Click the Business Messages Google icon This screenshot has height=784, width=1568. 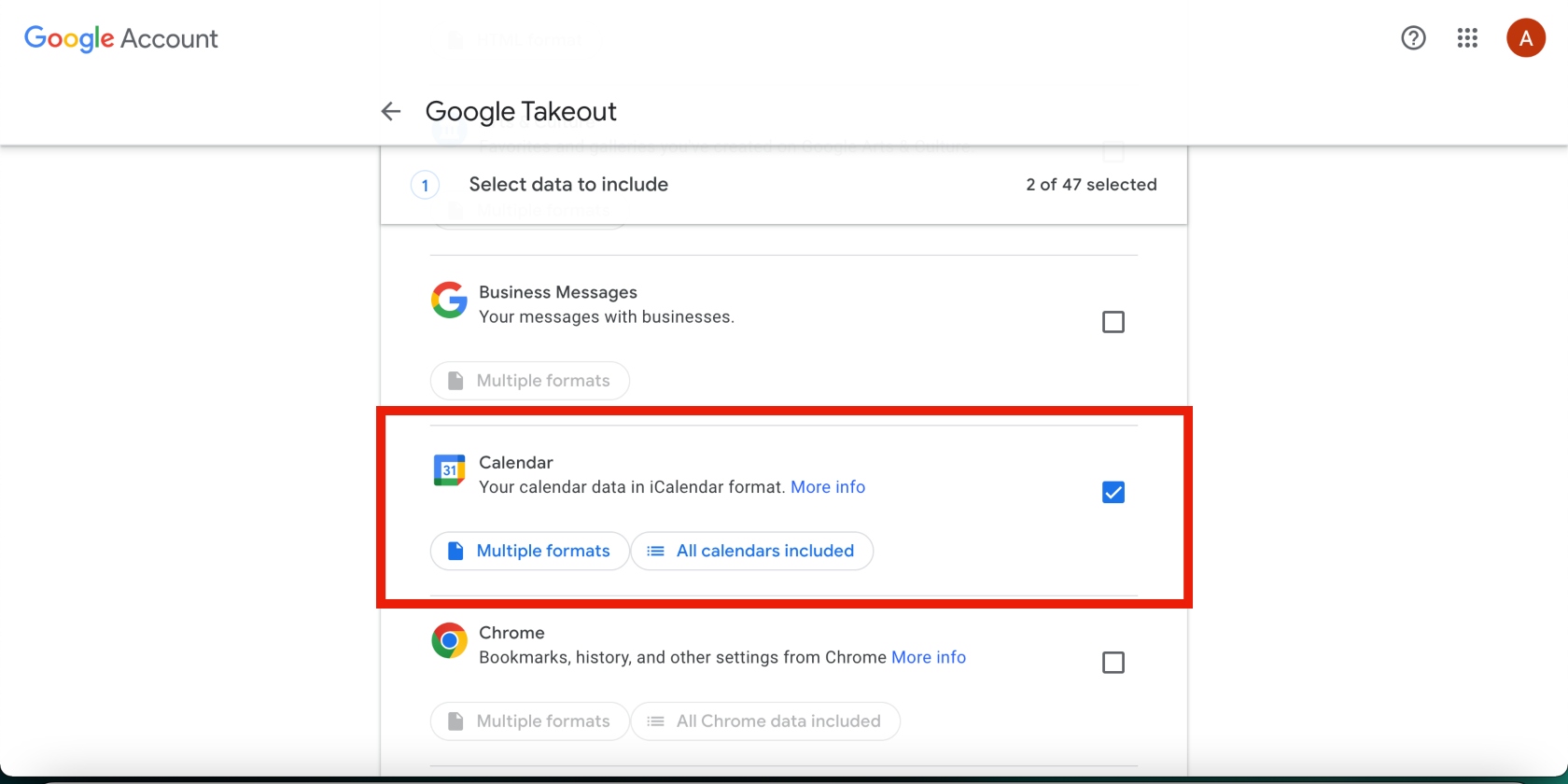click(449, 300)
